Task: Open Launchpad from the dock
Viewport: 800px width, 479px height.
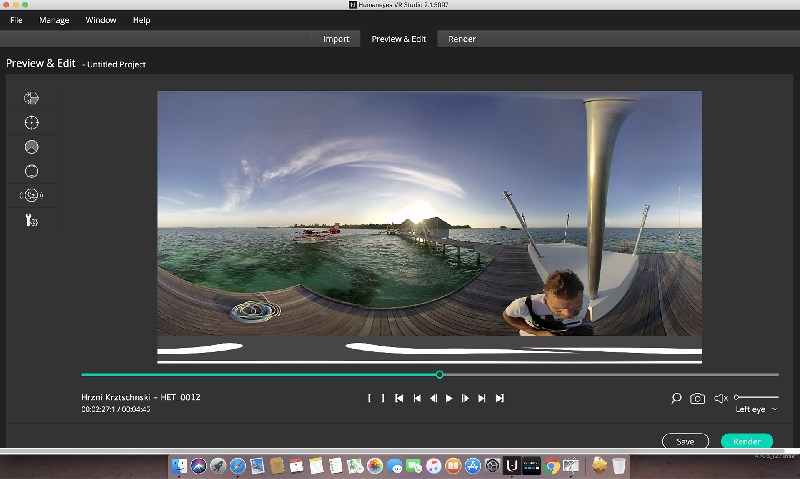Action: (x=218, y=465)
